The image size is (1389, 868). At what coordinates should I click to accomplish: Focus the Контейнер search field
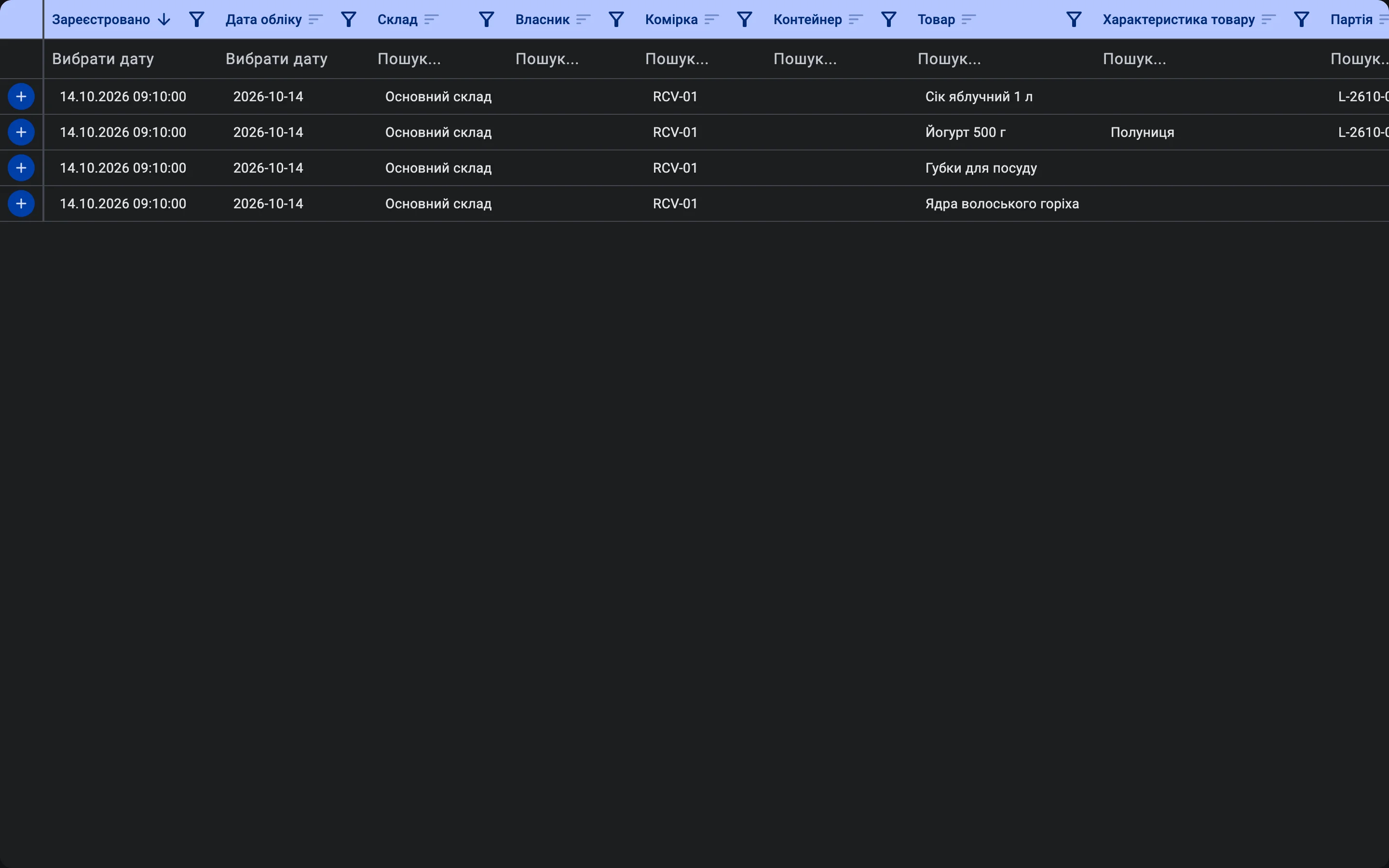coord(838,58)
